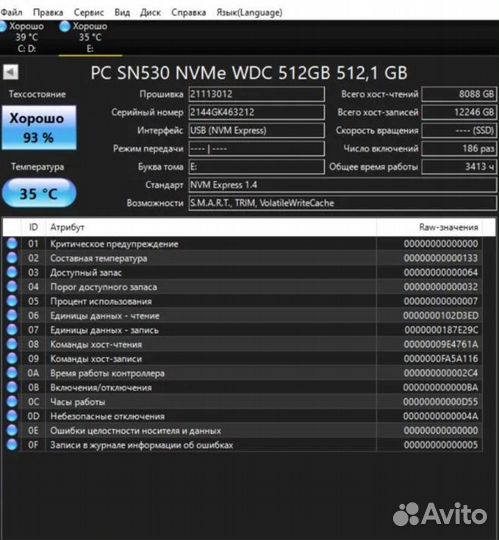Open the Диск menu
499x540 pixels.
point(150,12)
